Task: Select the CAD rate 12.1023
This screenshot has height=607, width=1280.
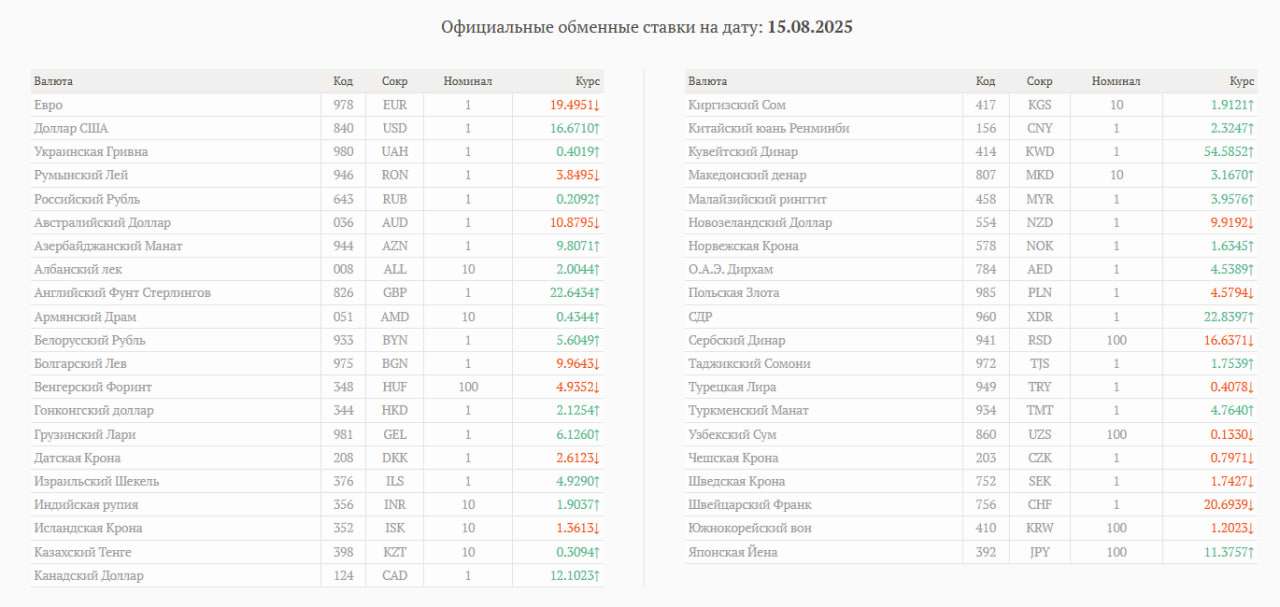Action: [x=574, y=576]
